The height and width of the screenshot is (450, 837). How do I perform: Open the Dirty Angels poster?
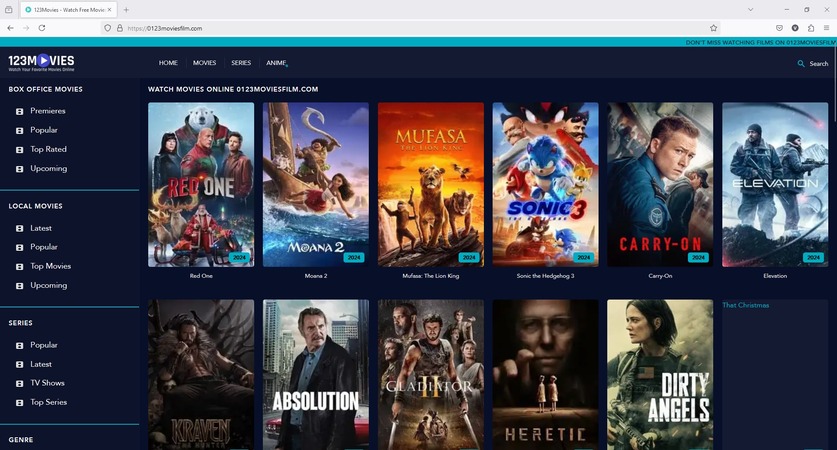click(x=660, y=375)
